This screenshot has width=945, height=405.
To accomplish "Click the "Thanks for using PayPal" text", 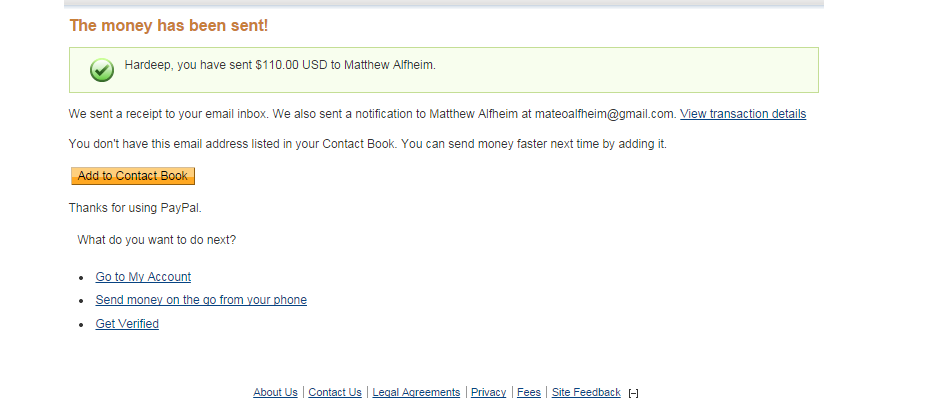I will pos(135,208).
